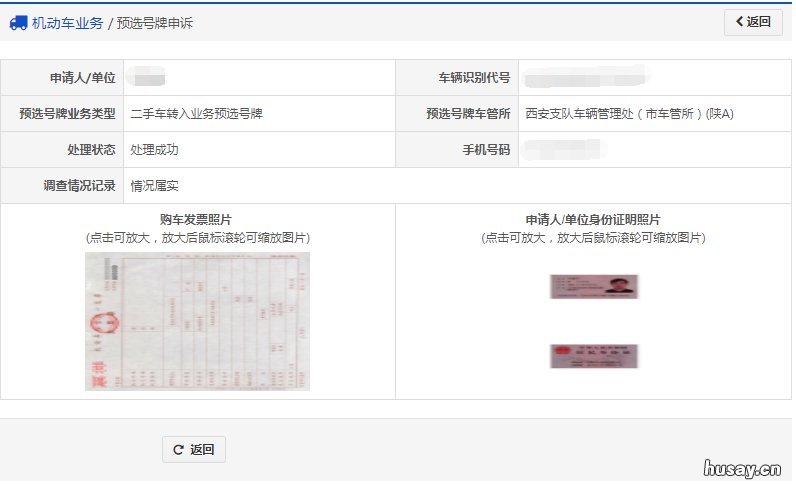Click the circular arrow icon in bottom 返回

click(178, 450)
